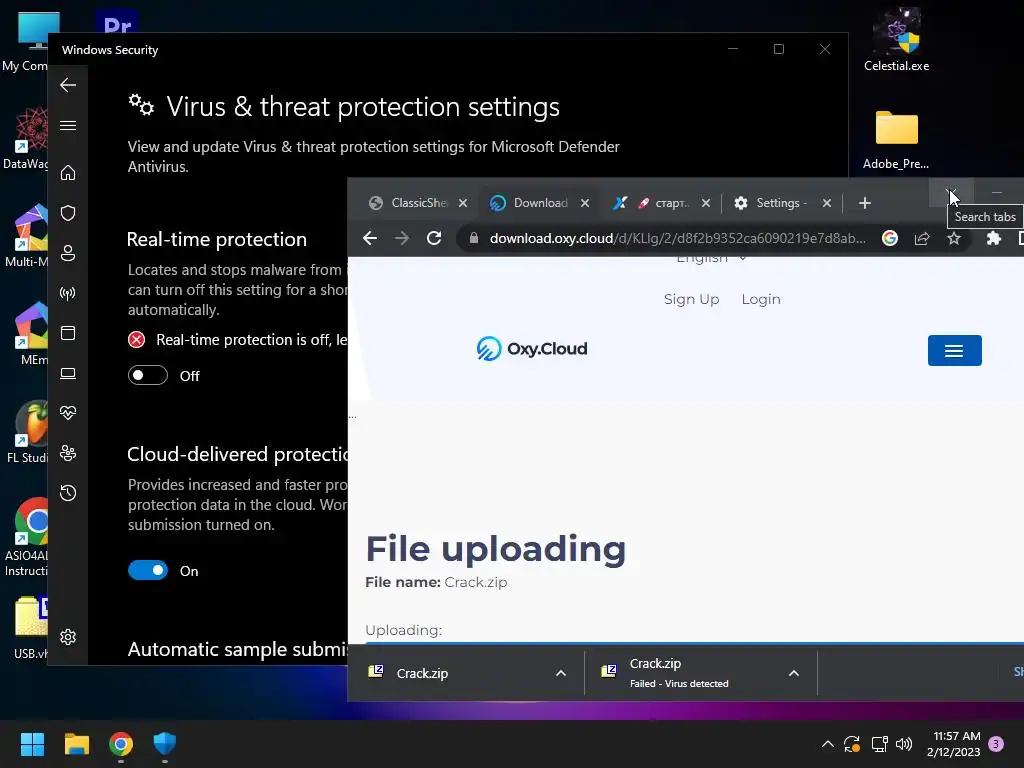Click the Oxy.Cloud logo

[x=532, y=349]
